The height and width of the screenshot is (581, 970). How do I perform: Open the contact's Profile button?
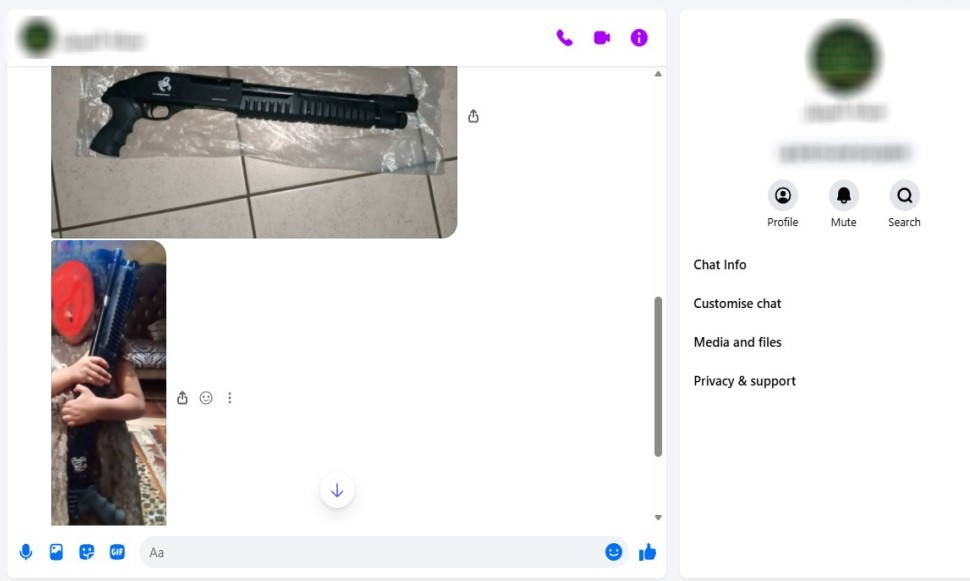[x=782, y=196]
